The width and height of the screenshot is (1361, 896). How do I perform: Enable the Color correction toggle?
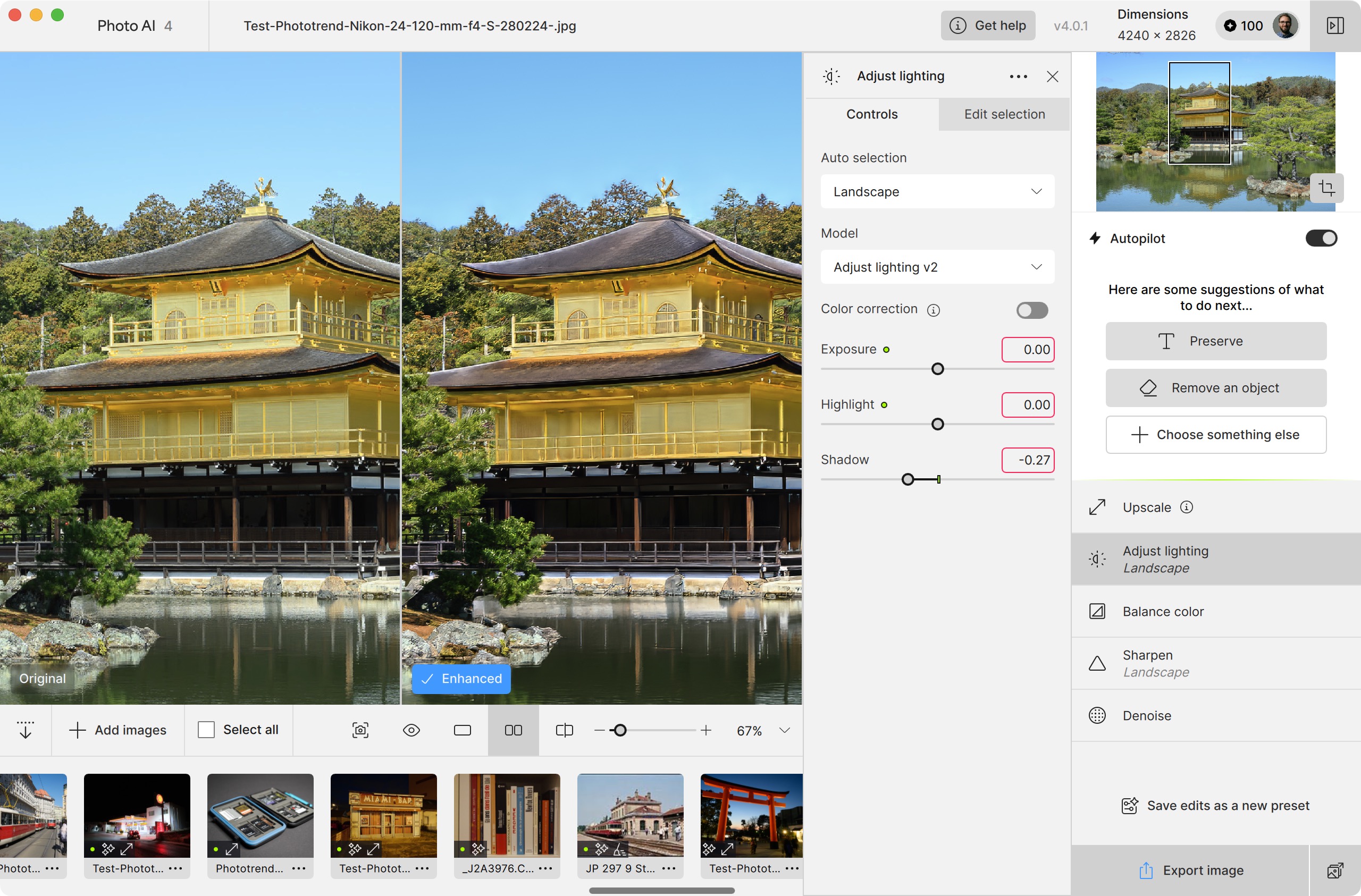(1031, 310)
